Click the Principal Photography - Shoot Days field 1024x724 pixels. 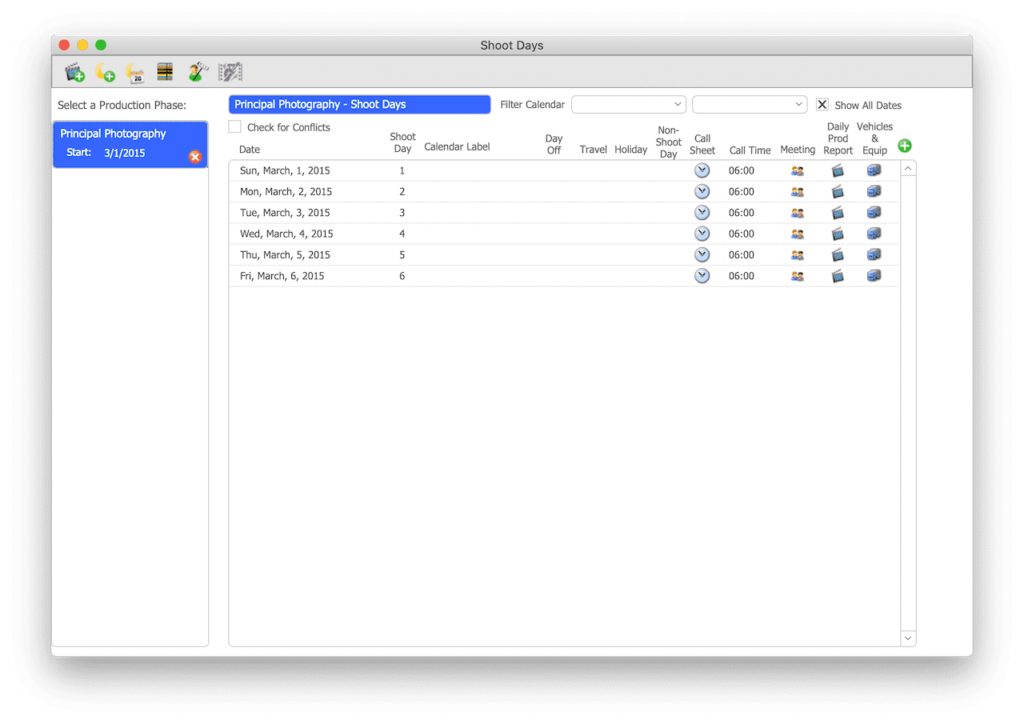[359, 104]
